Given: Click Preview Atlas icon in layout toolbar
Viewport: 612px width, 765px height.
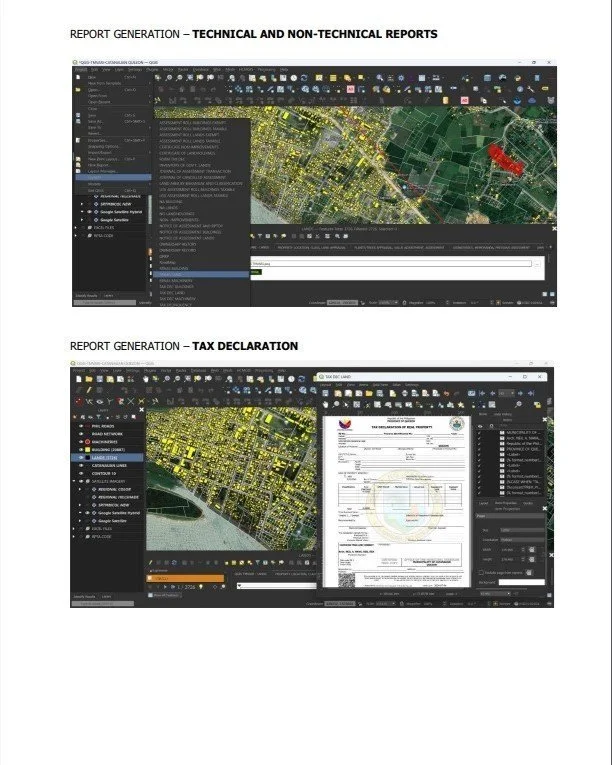Looking at the screenshot, I should pos(471,393).
